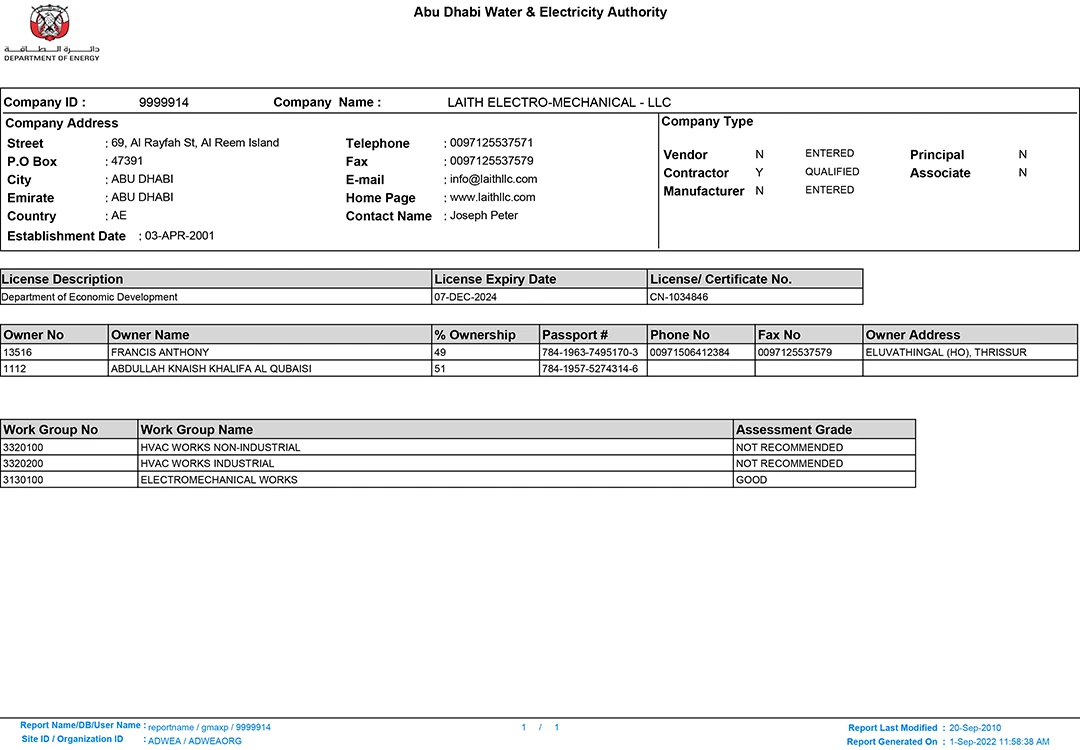
Task: Click the Contractor QUALIFIED status
Action: click(832, 172)
